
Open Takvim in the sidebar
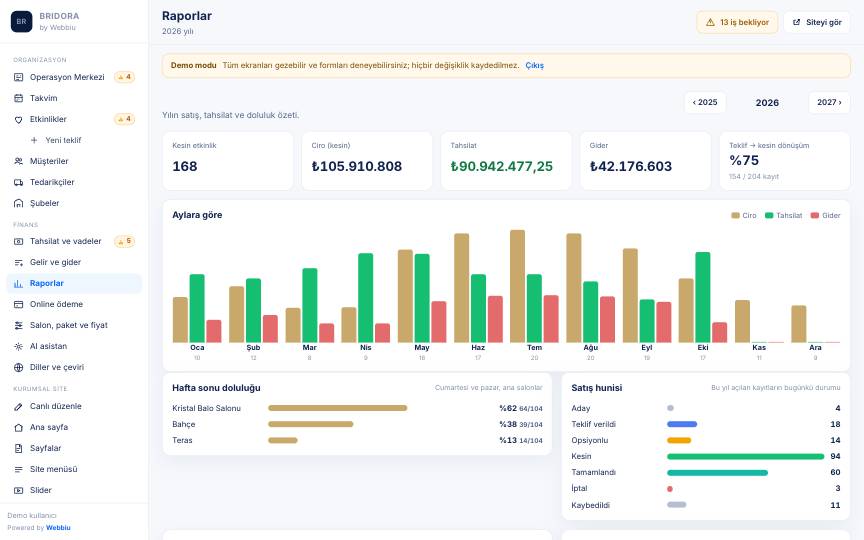point(74,98)
